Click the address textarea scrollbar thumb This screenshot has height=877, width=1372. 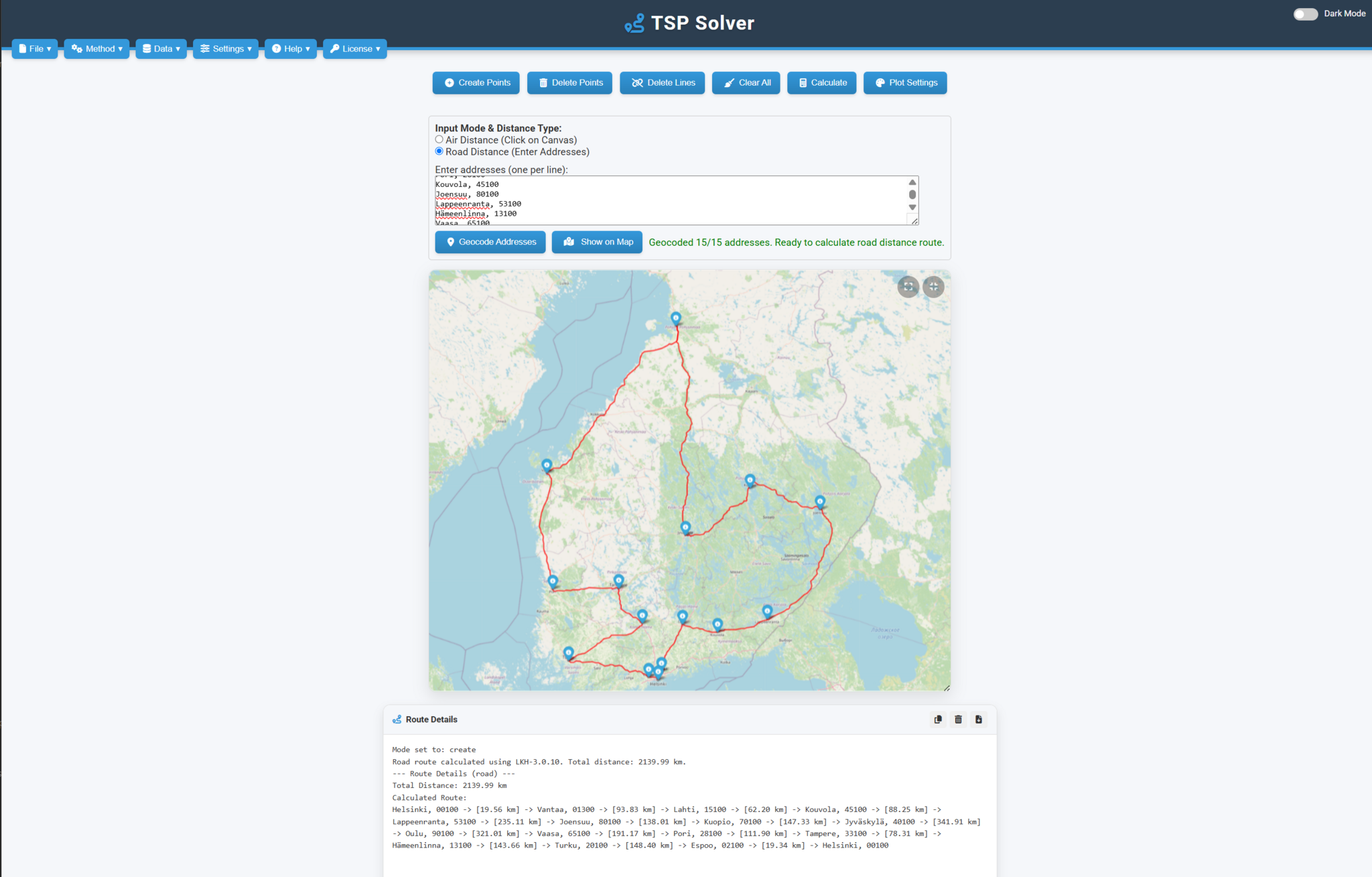tap(912, 194)
